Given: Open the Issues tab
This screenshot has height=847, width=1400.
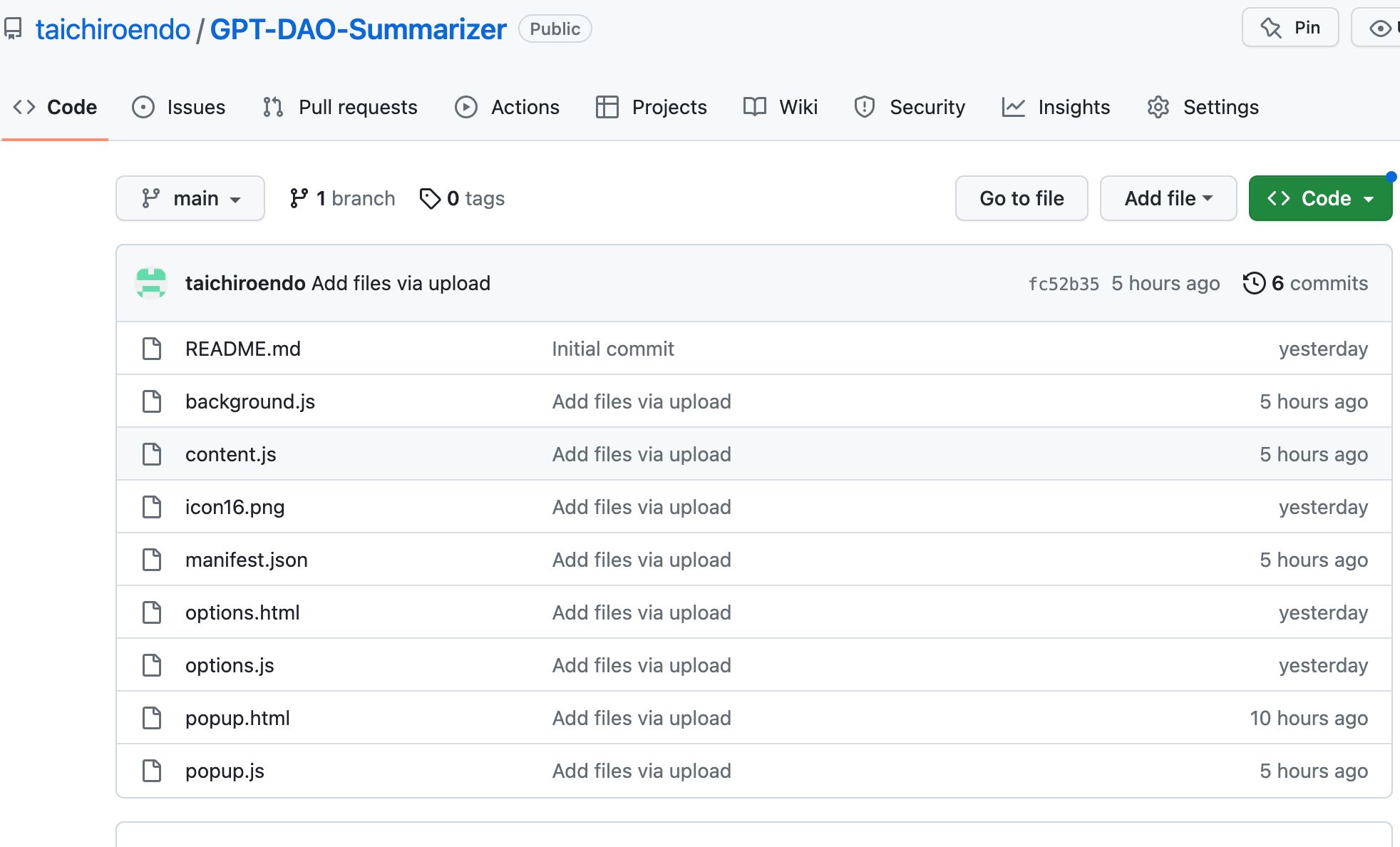Looking at the screenshot, I should (x=179, y=107).
